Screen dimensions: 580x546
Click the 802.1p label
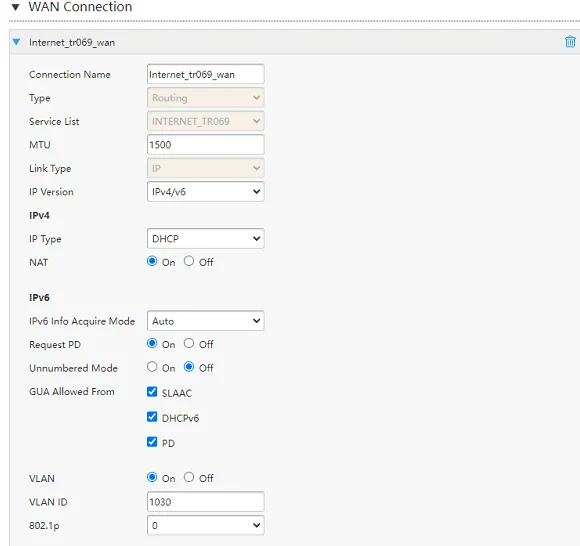44,526
